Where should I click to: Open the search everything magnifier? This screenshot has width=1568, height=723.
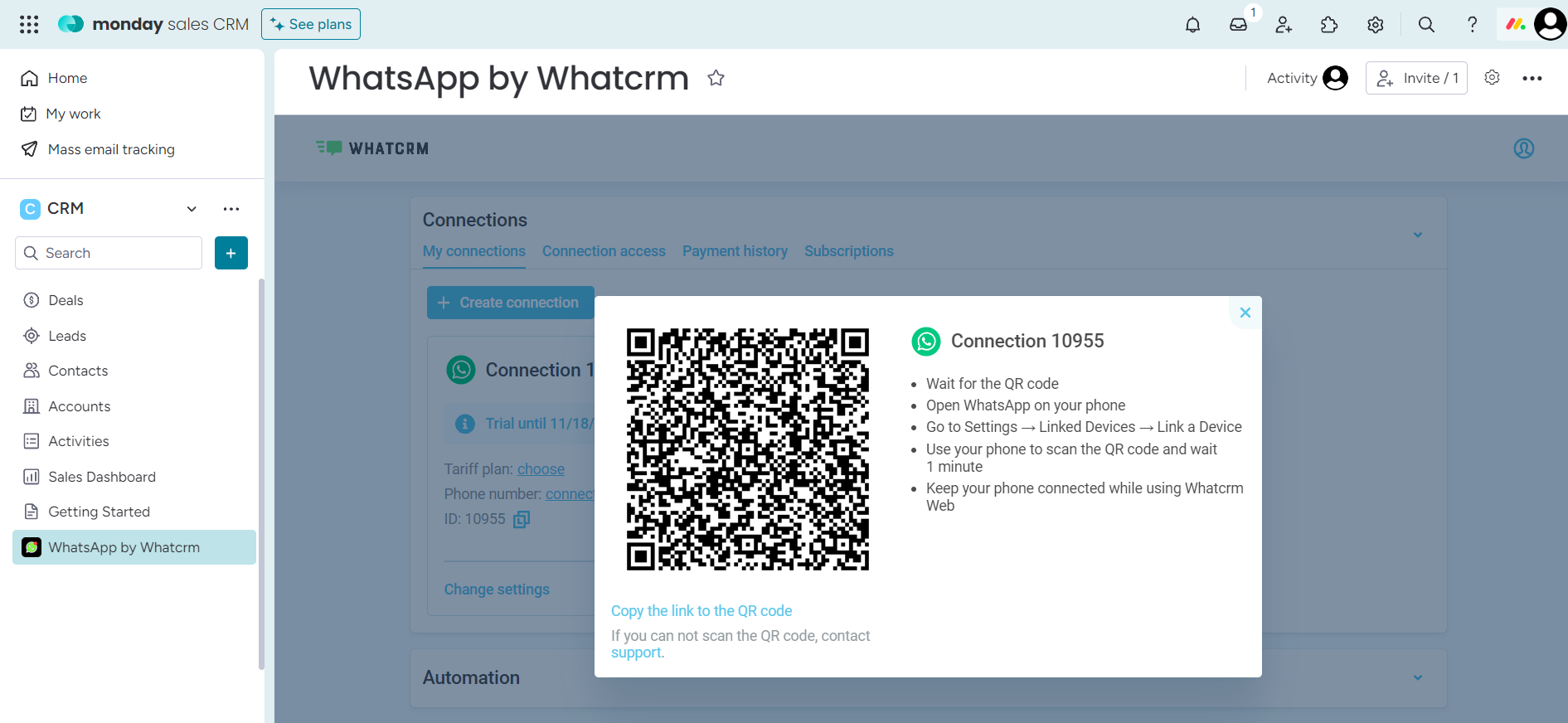(x=1426, y=25)
